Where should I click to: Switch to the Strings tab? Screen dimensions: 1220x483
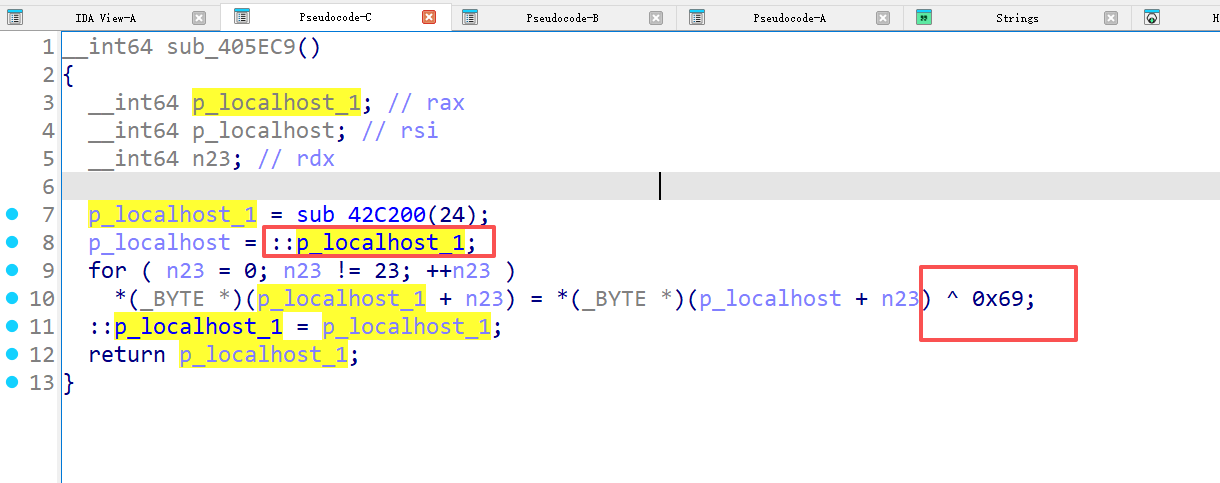tap(1016, 18)
